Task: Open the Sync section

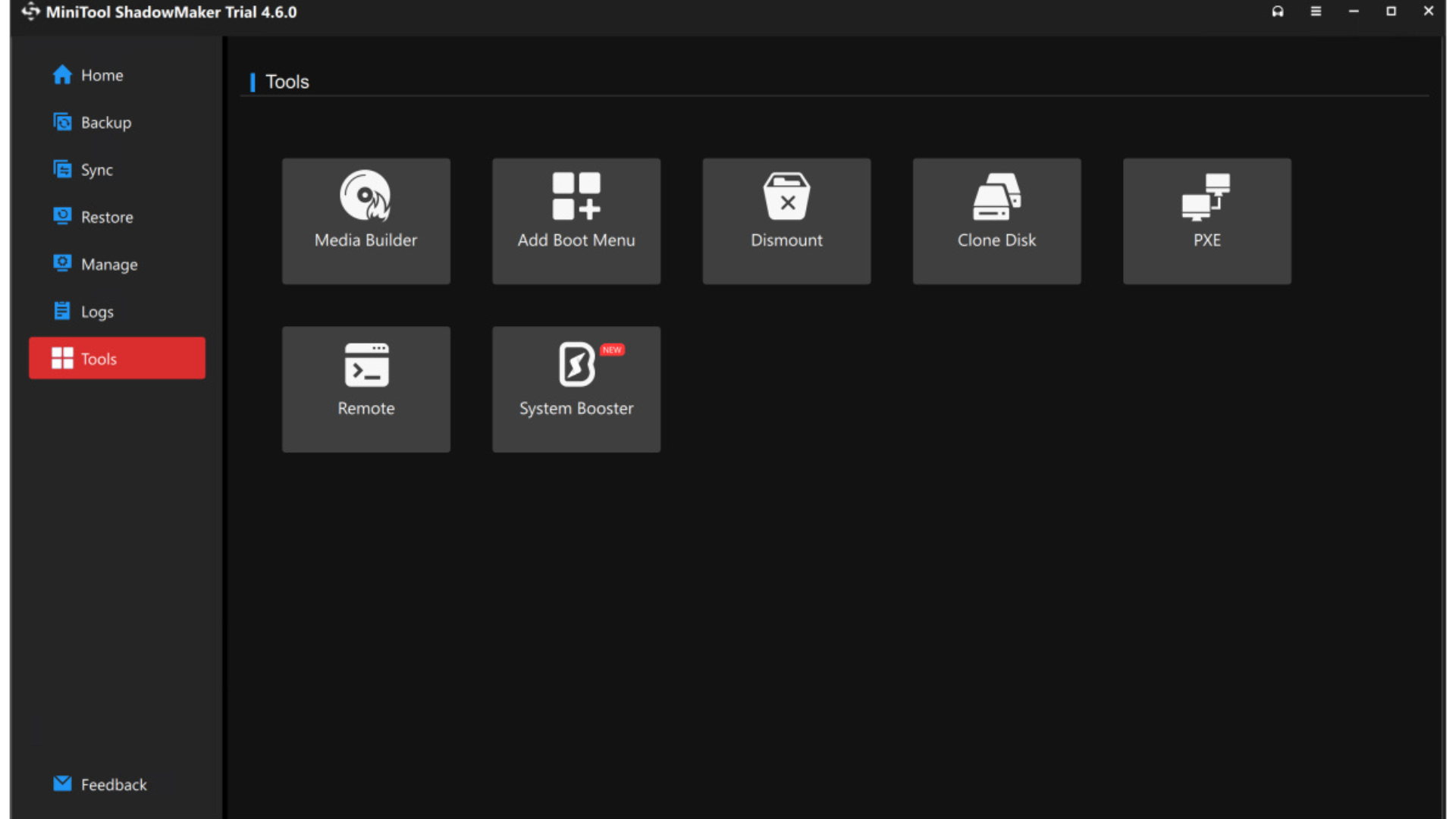Action: coord(96,170)
